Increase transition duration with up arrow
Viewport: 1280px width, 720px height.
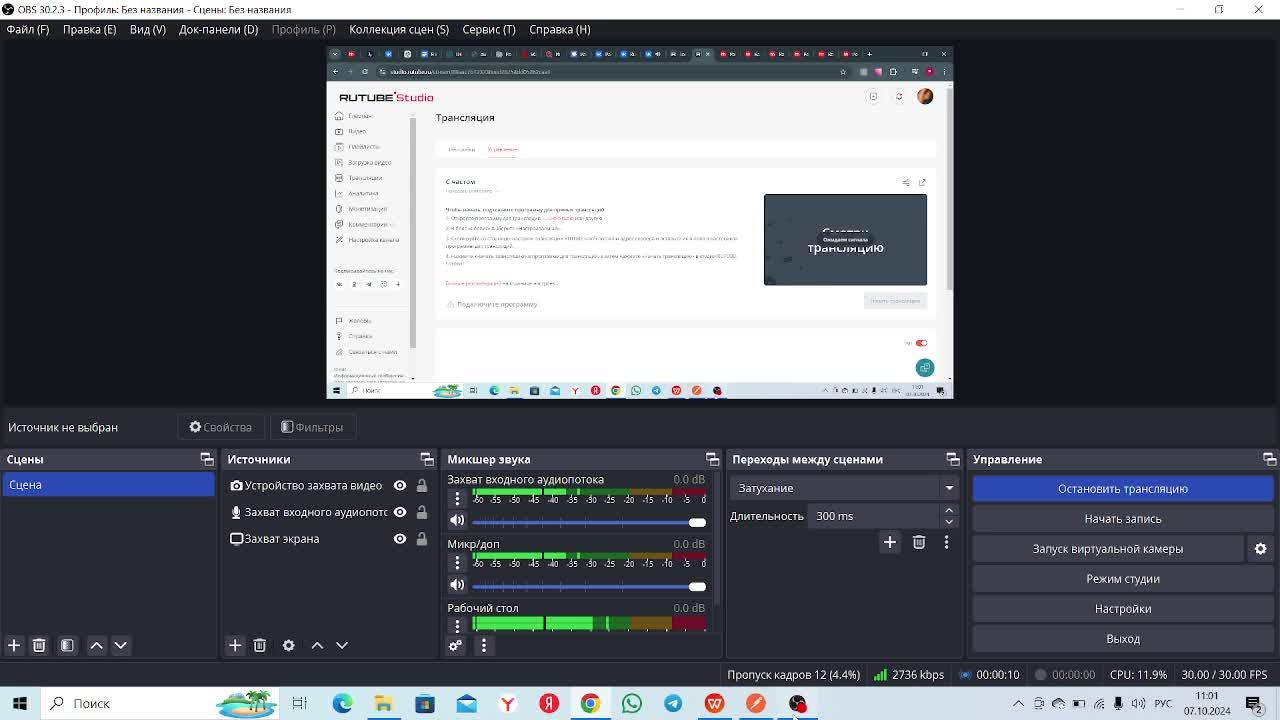coord(949,511)
